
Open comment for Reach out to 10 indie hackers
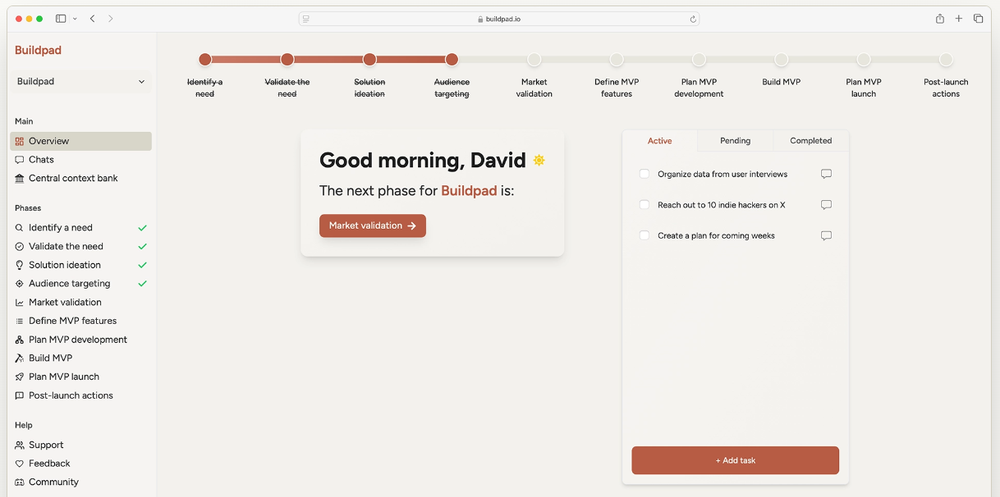[x=826, y=205]
